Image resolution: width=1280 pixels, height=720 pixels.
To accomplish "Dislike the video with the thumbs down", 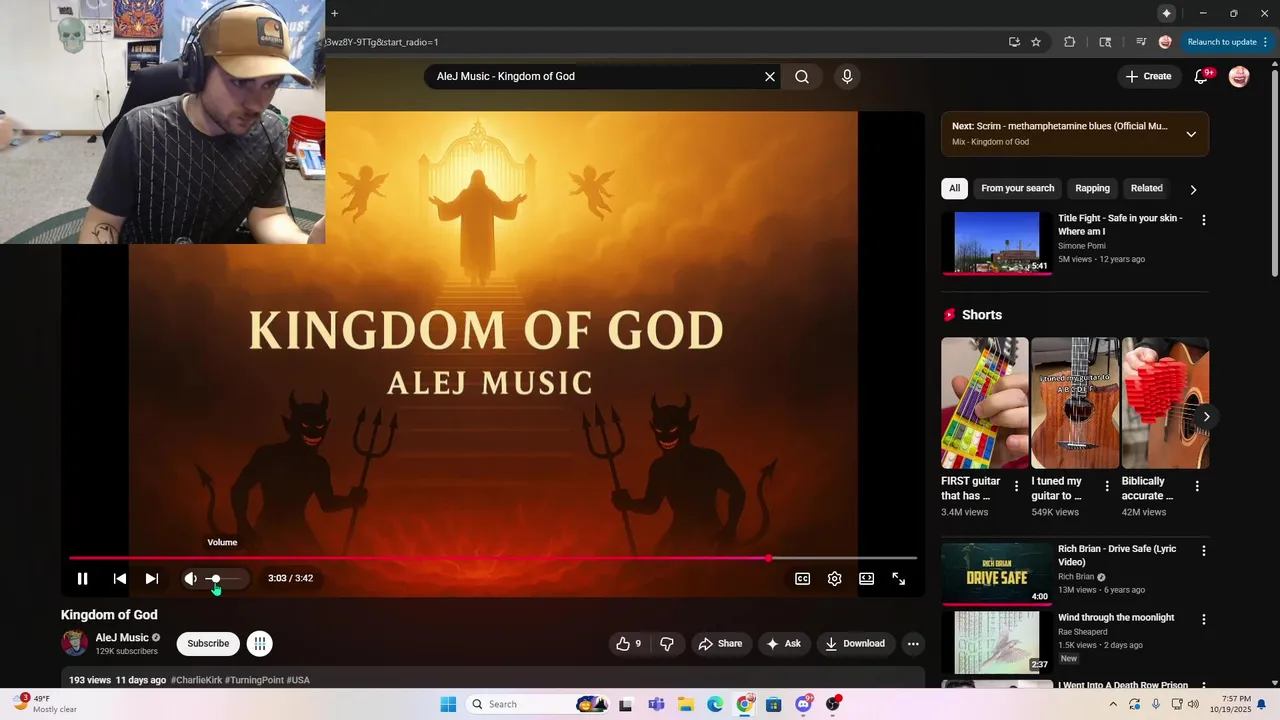I will click(x=667, y=644).
